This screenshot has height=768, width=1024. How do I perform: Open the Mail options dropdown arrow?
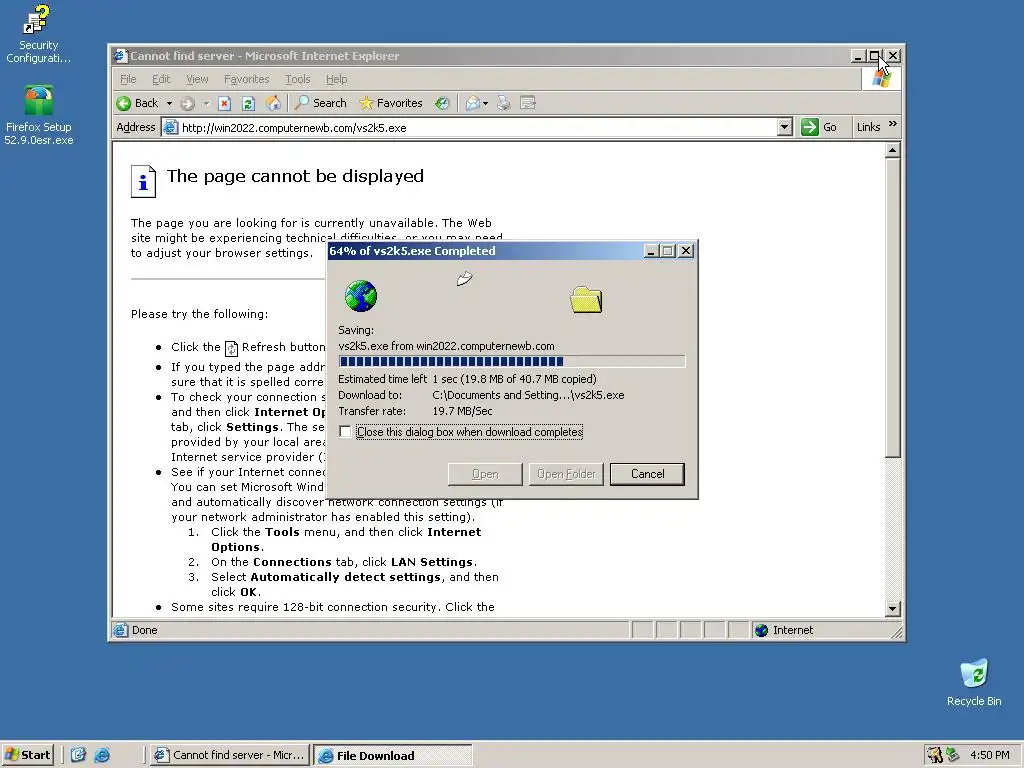485,103
